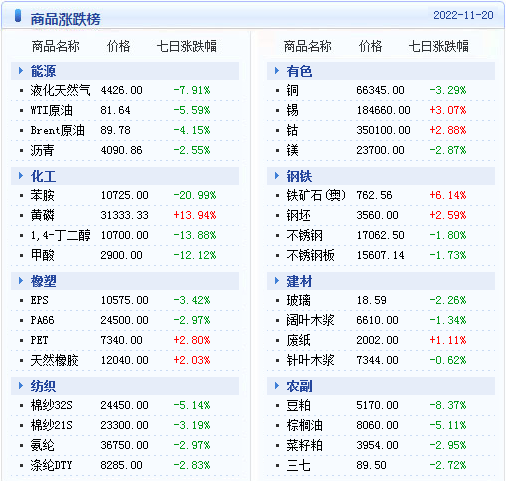Click 铁矿石 change value +6.14%
Screen dimensions: 506x481
coord(448,195)
